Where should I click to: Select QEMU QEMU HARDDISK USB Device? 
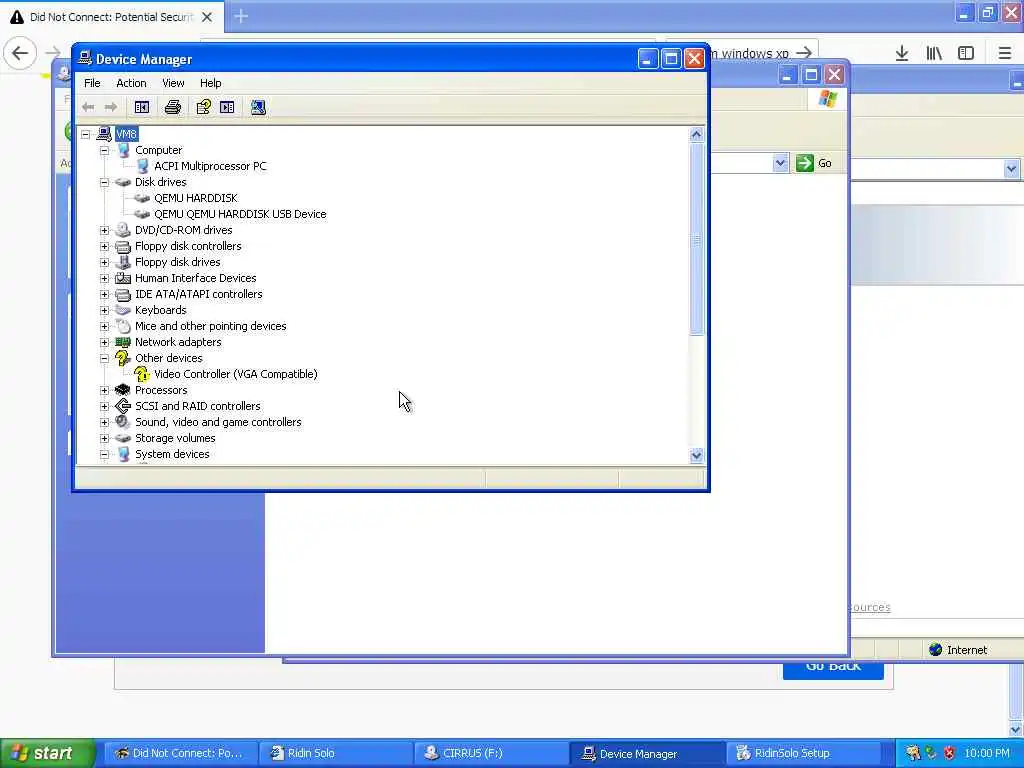tap(240, 214)
